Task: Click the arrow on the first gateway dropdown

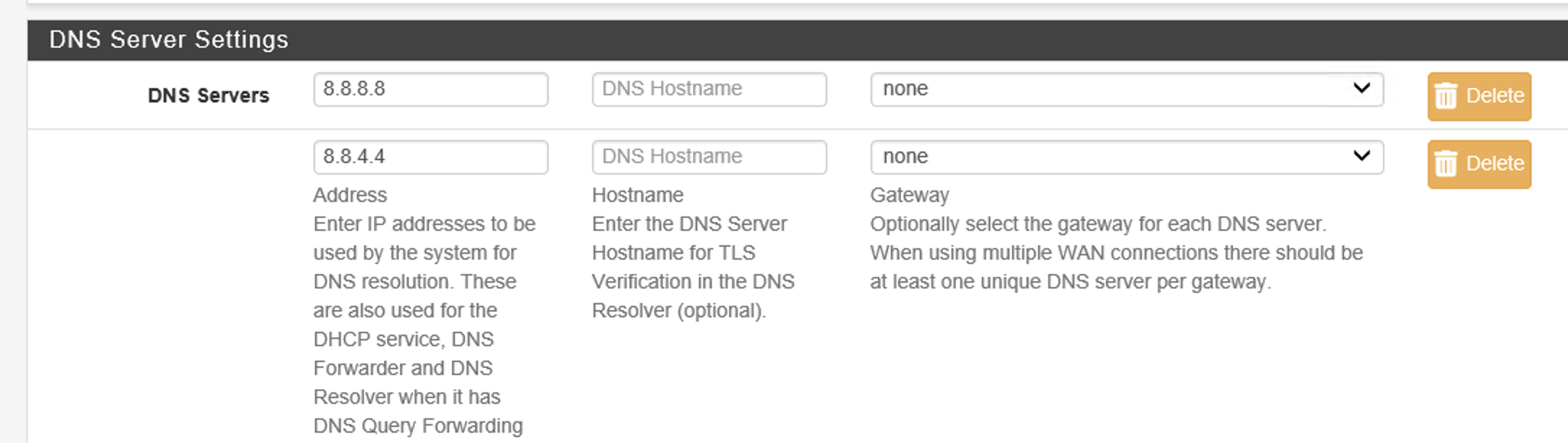Action: point(1361,89)
